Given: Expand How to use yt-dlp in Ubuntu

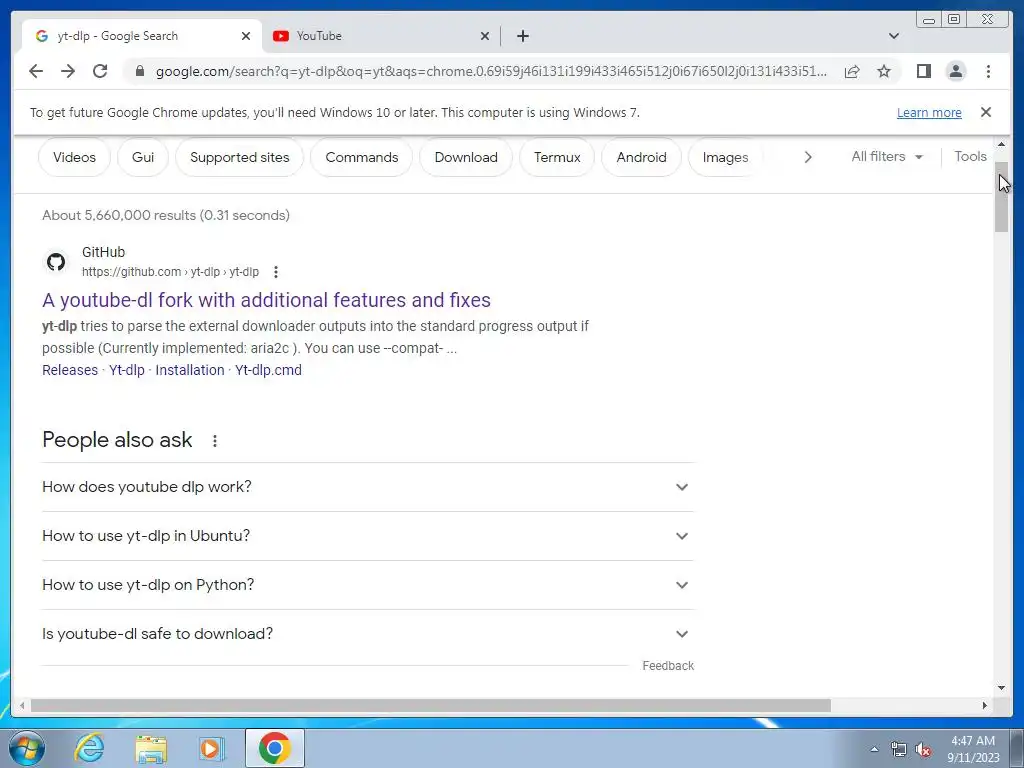Looking at the screenshot, I should [x=368, y=536].
